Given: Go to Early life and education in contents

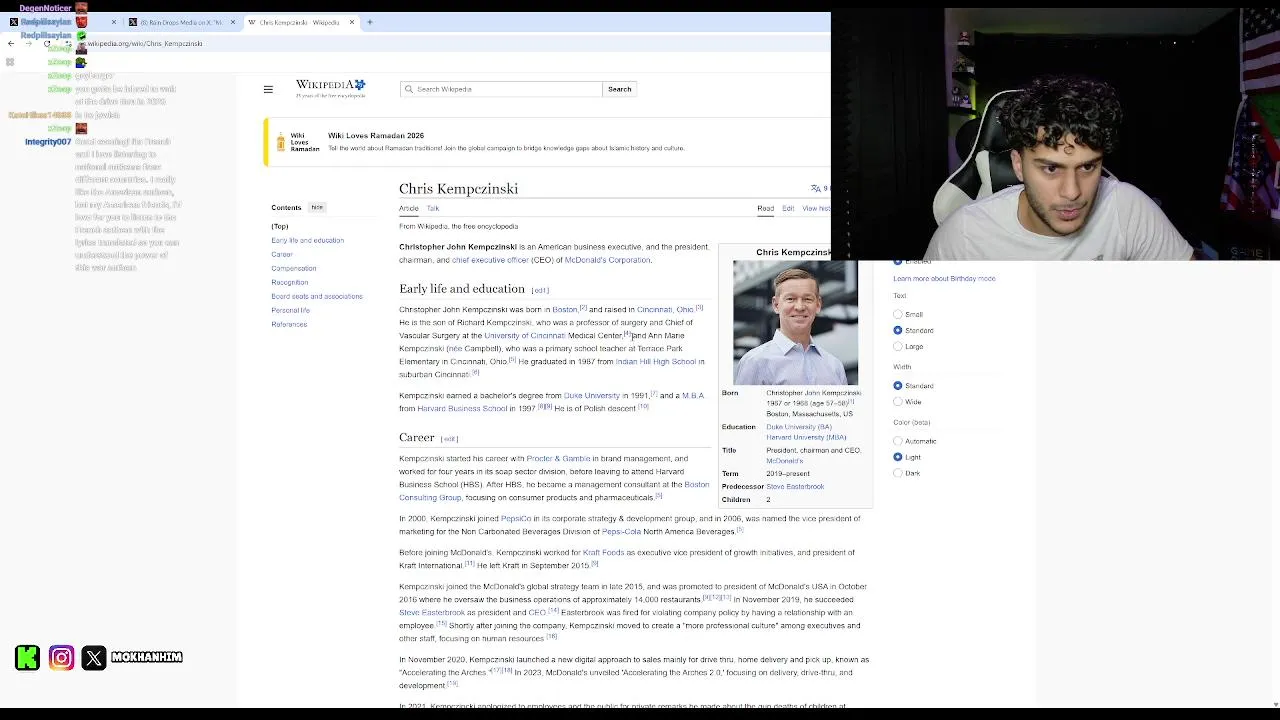Looking at the screenshot, I should (307, 240).
